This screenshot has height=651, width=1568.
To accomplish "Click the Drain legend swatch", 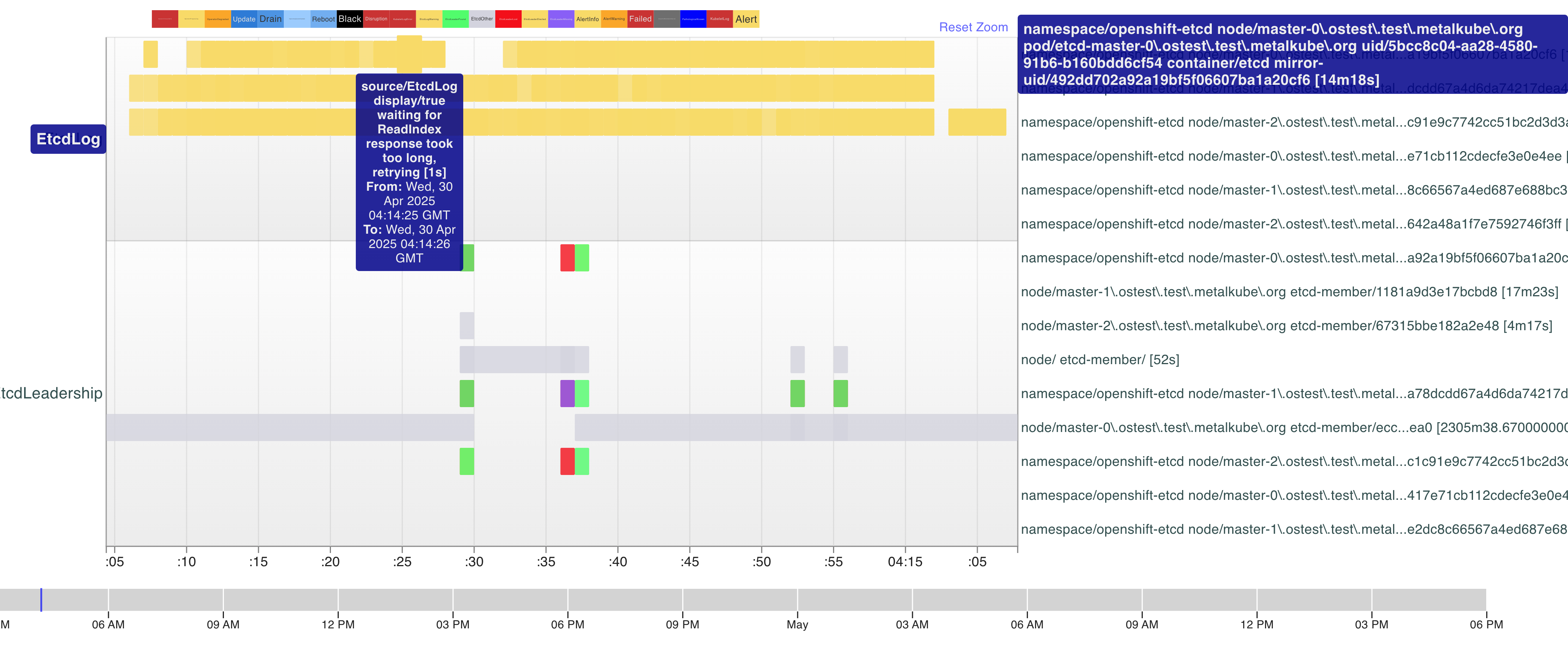I will pyautogui.click(x=270, y=19).
